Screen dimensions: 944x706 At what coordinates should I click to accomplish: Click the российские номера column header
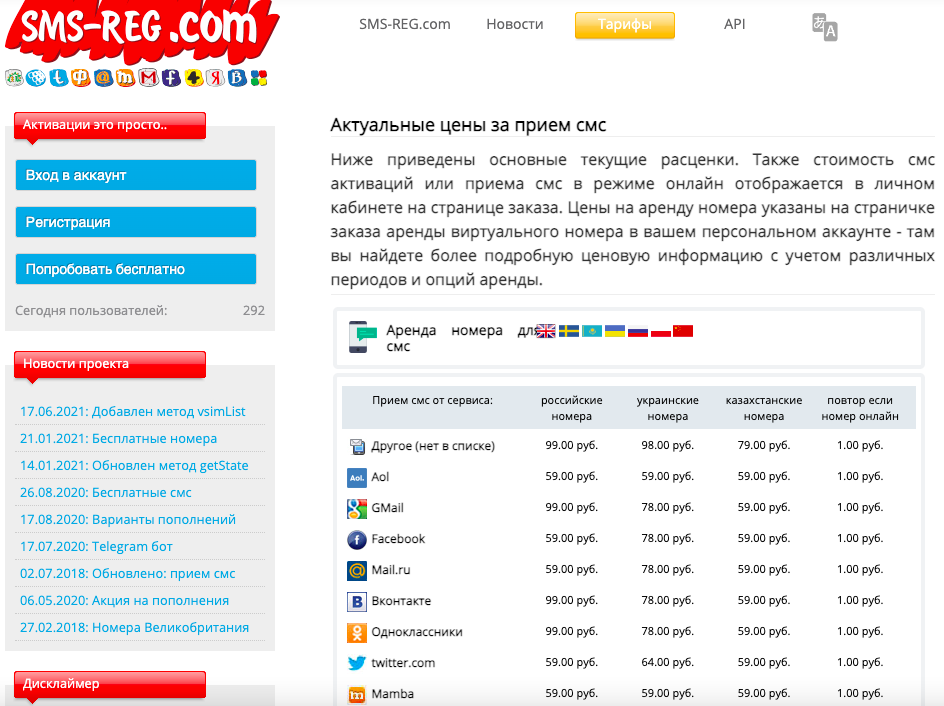(571, 408)
